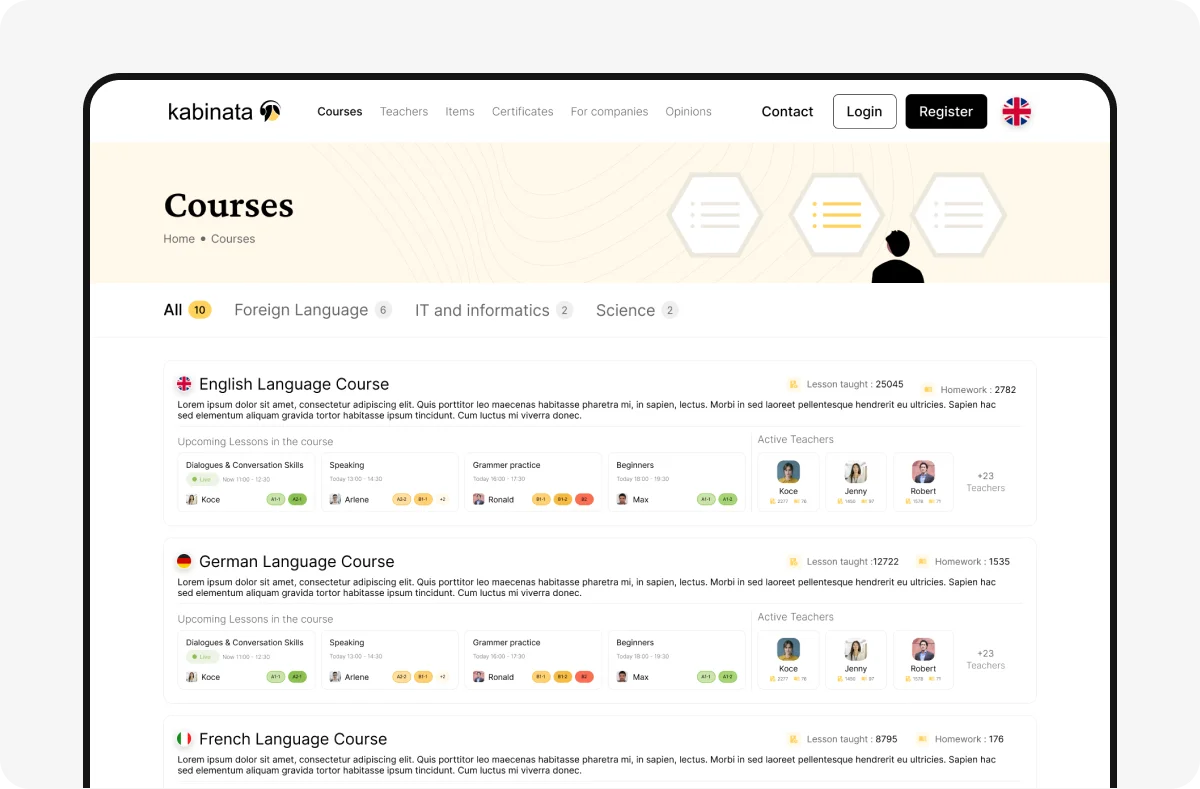Click the French flag beside French Language Course
This screenshot has height=789, width=1200.
(184, 739)
